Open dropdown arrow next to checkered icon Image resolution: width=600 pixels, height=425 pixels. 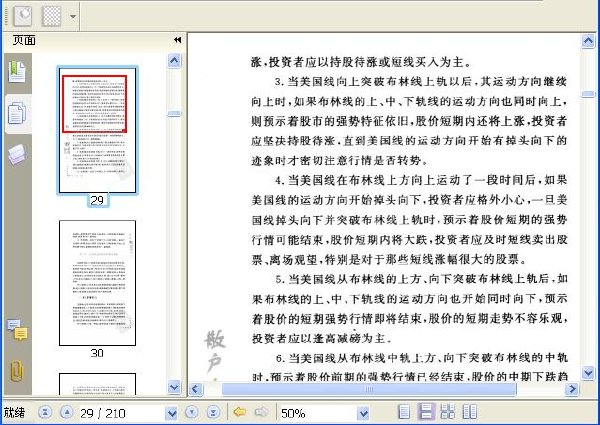[72, 16]
